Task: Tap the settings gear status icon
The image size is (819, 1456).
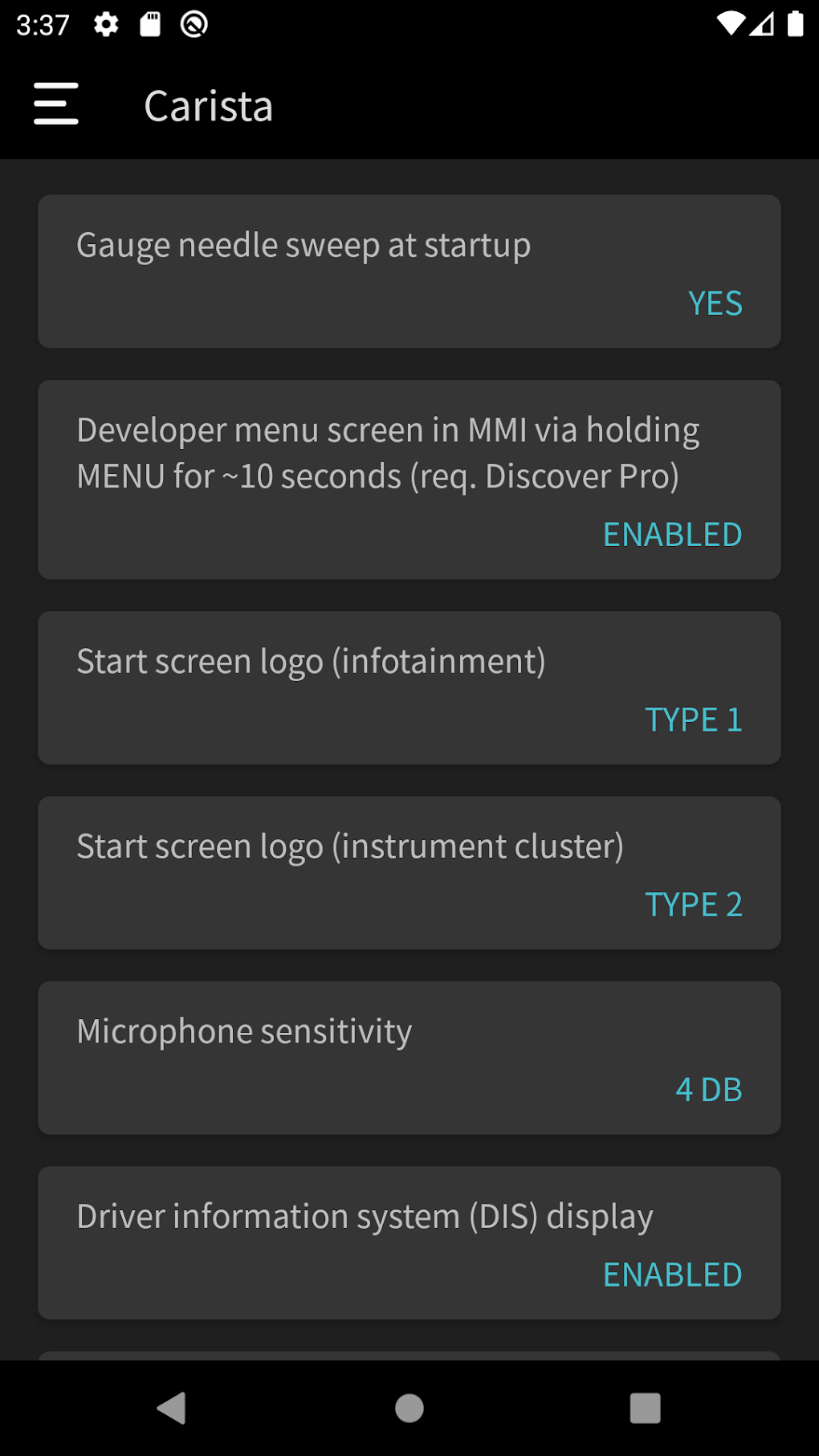Action: tap(106, 25)
